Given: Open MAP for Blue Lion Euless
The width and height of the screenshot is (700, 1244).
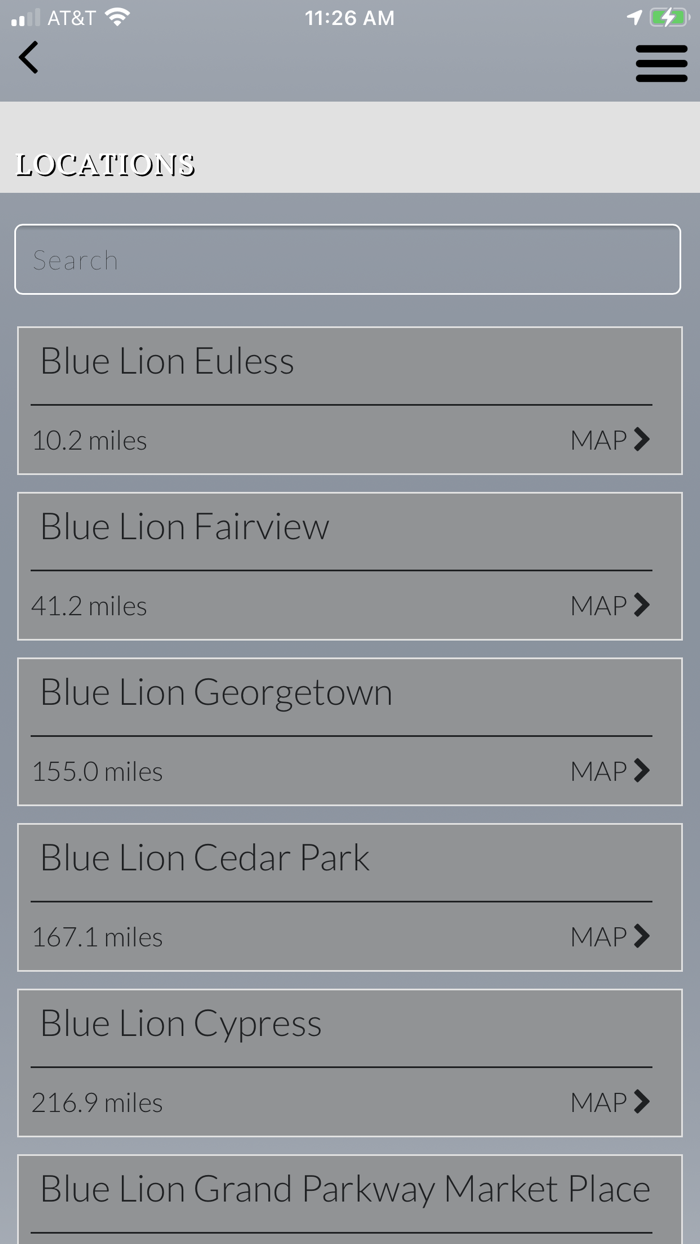Looking at the screenshot, I should pyautogui.click(x=610, y=440).
